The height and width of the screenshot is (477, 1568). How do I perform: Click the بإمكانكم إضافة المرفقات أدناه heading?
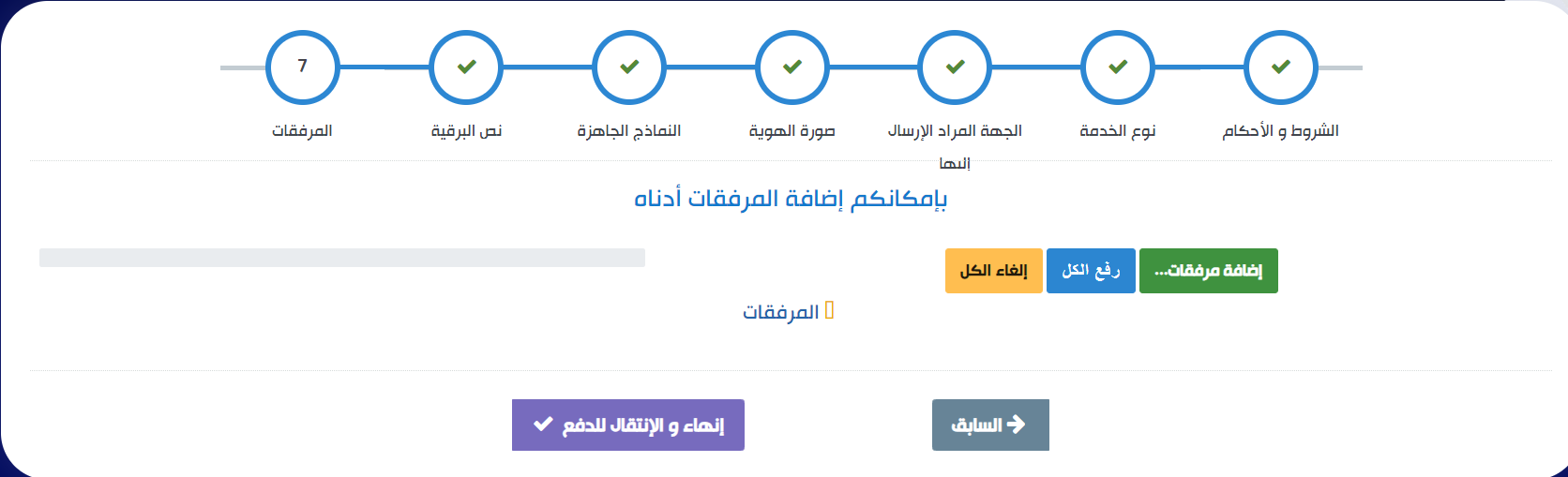[791, 199]
